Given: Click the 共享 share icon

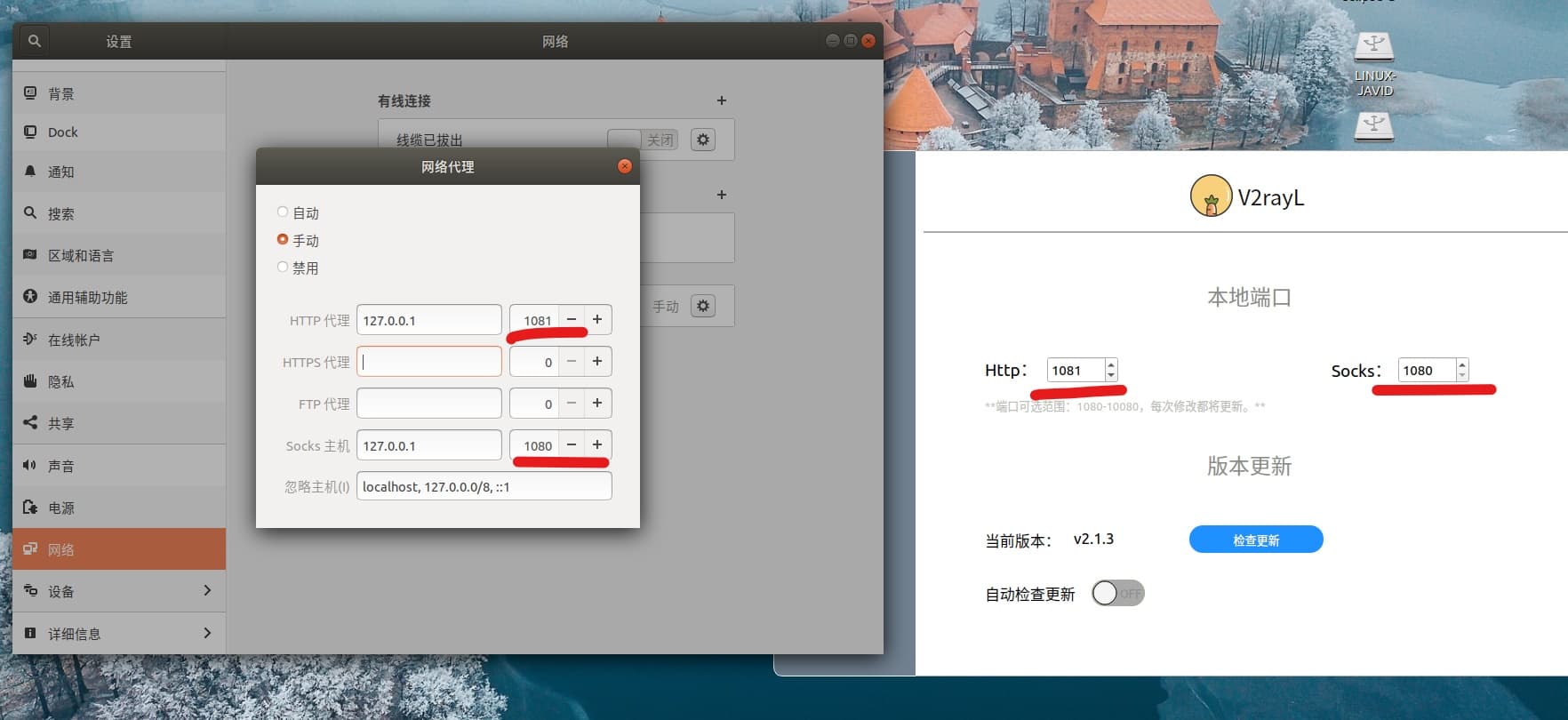Looking at the screenshot, I should pos(30,422).
